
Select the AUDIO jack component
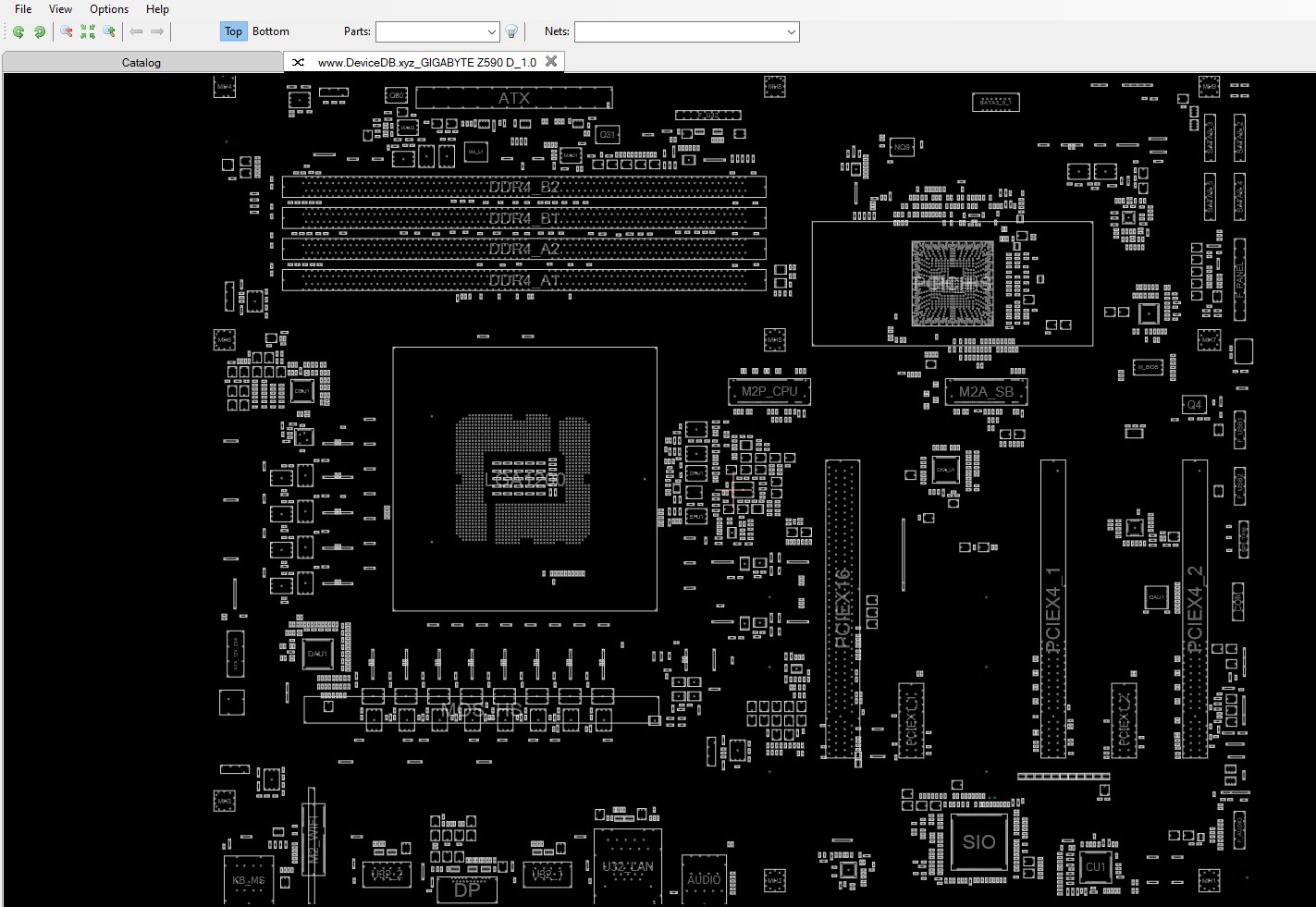pos(704,878)
